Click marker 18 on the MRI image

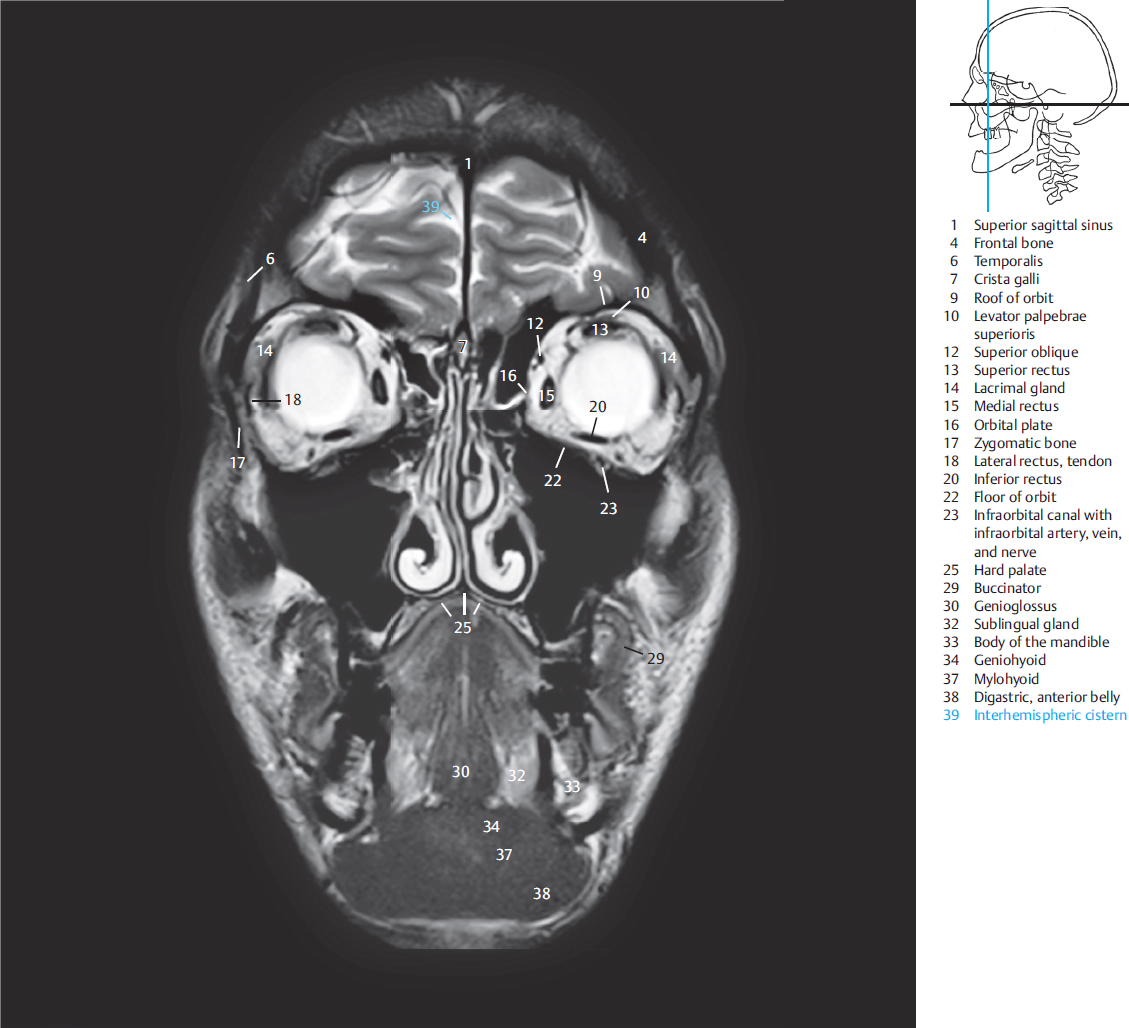(x=292, y=399)
